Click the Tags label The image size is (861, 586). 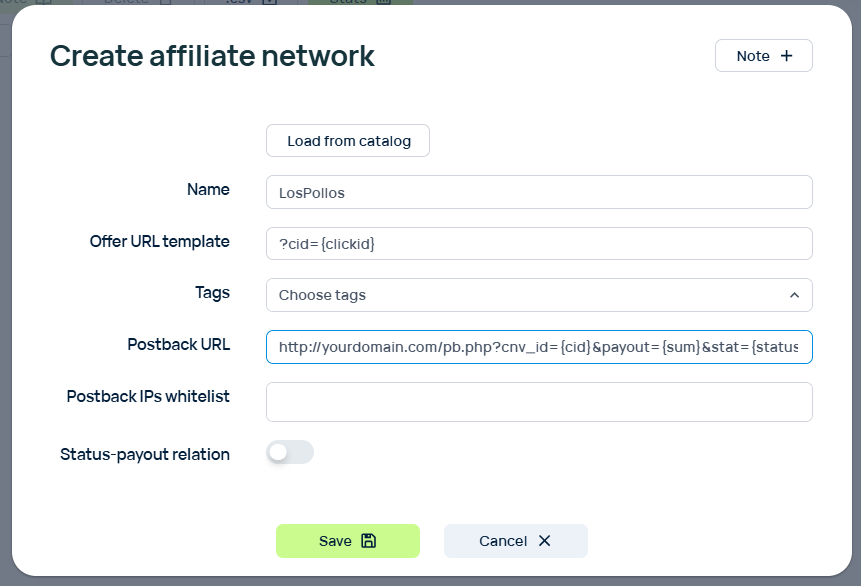[212, 292]
